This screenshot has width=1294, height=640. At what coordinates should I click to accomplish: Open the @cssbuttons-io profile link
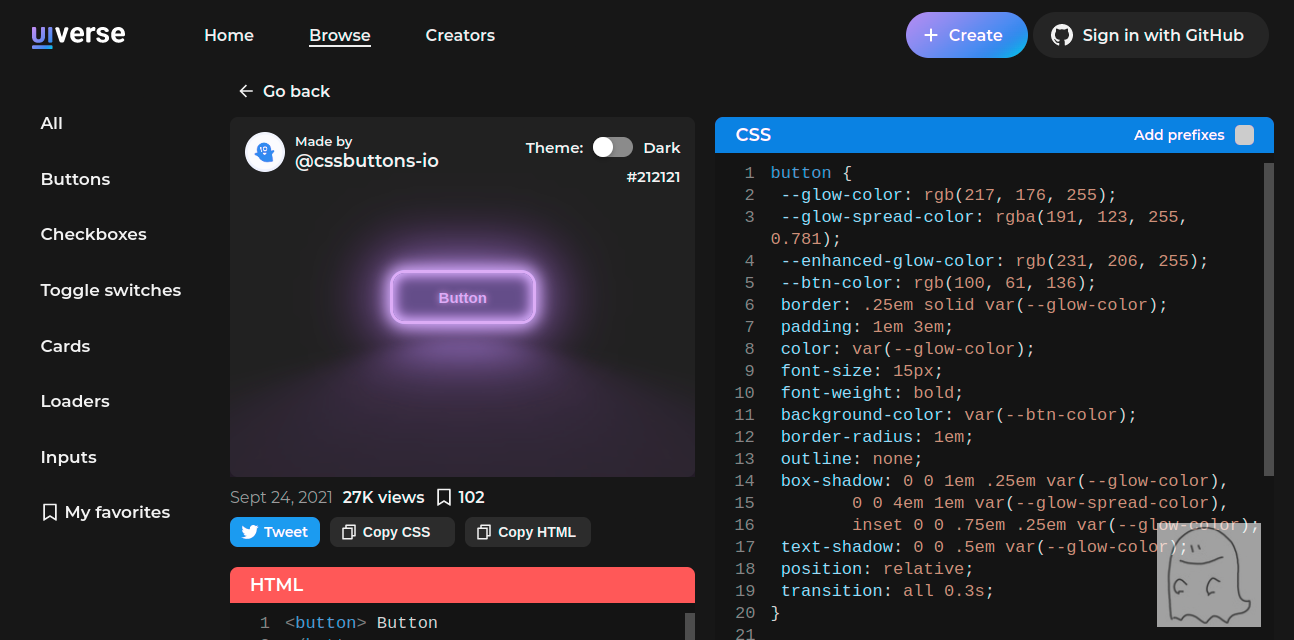(x=367, y=160)
